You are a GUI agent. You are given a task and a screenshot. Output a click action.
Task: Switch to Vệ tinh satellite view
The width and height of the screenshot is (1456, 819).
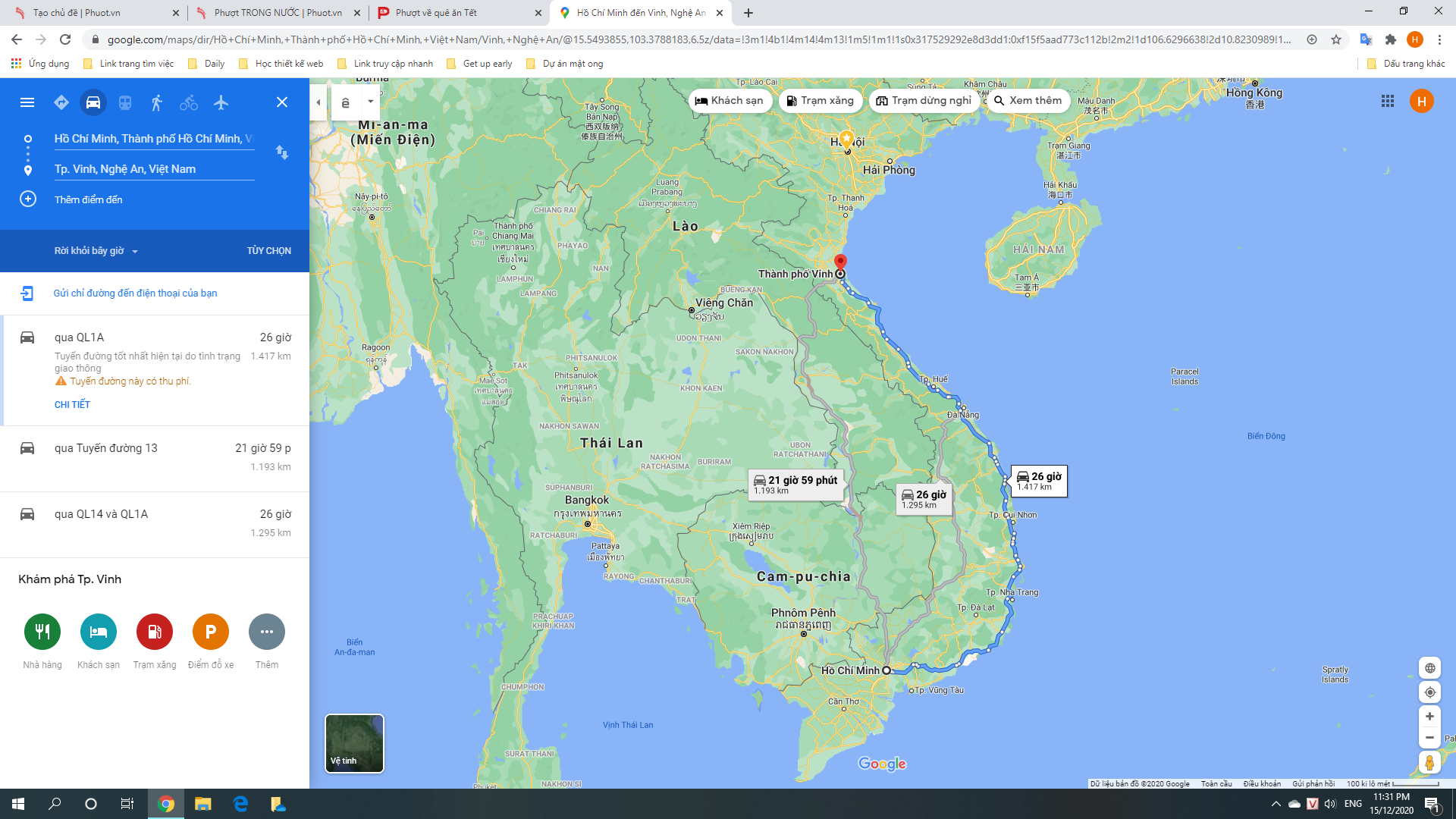[354, 743]
